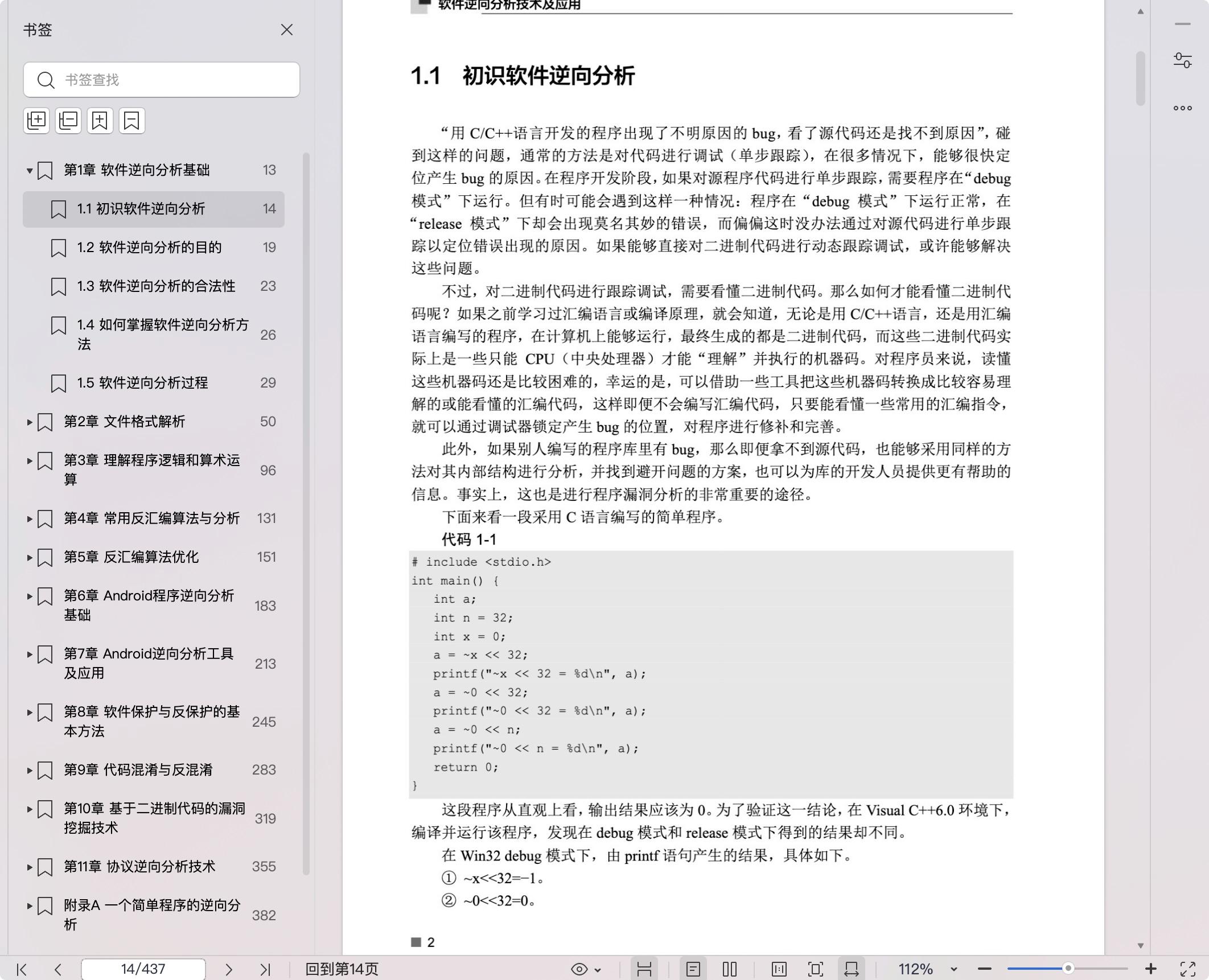The width and height of the screenshot is (1209, 980).
Task: Open bookmark 1.4 如何掌握软件逆向分析方法
Action: point(154,335)
